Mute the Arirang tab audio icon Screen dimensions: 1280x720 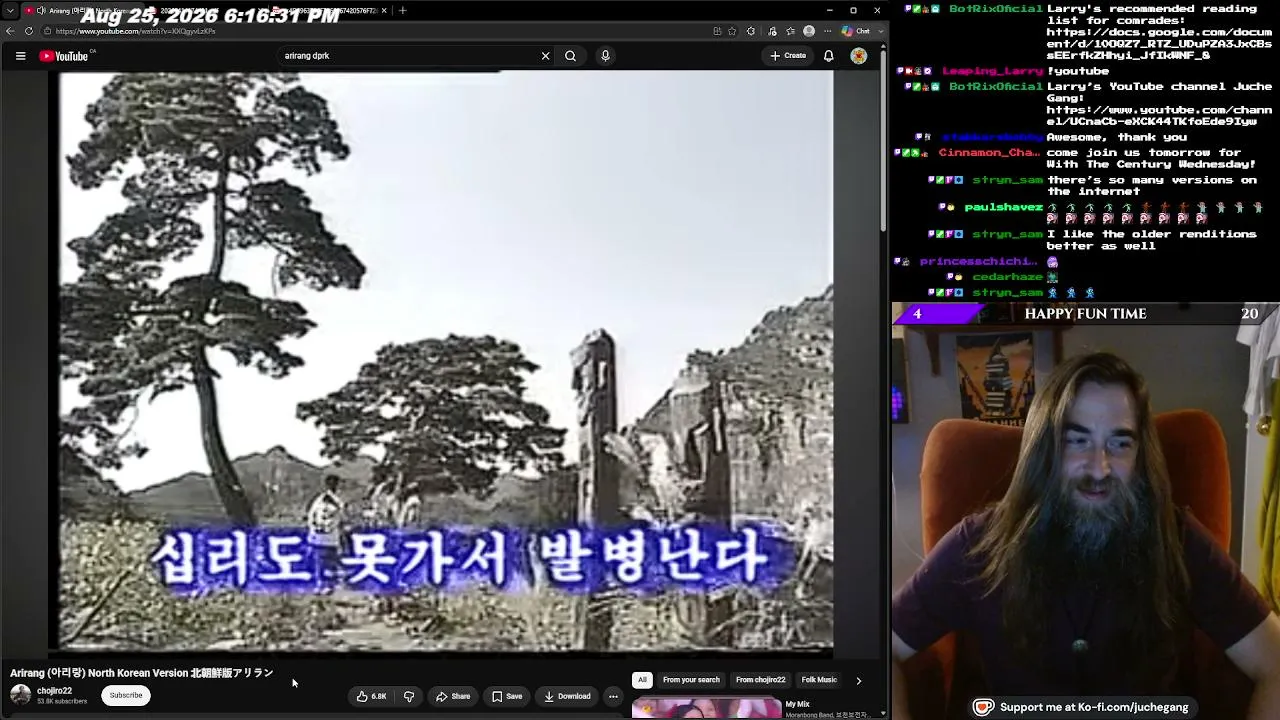click(x=41, y=10)
